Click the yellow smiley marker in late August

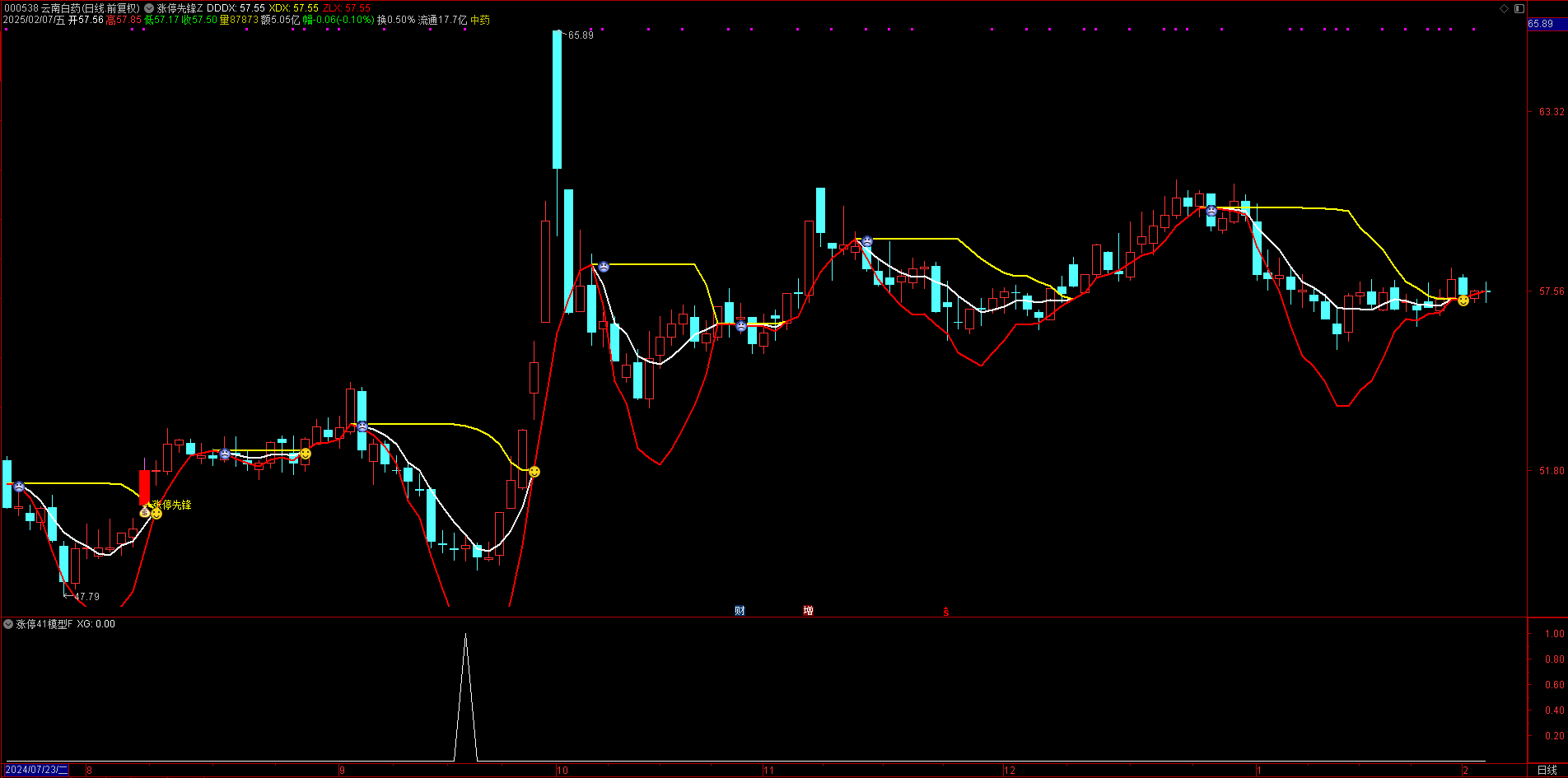(x=306, y=454)
